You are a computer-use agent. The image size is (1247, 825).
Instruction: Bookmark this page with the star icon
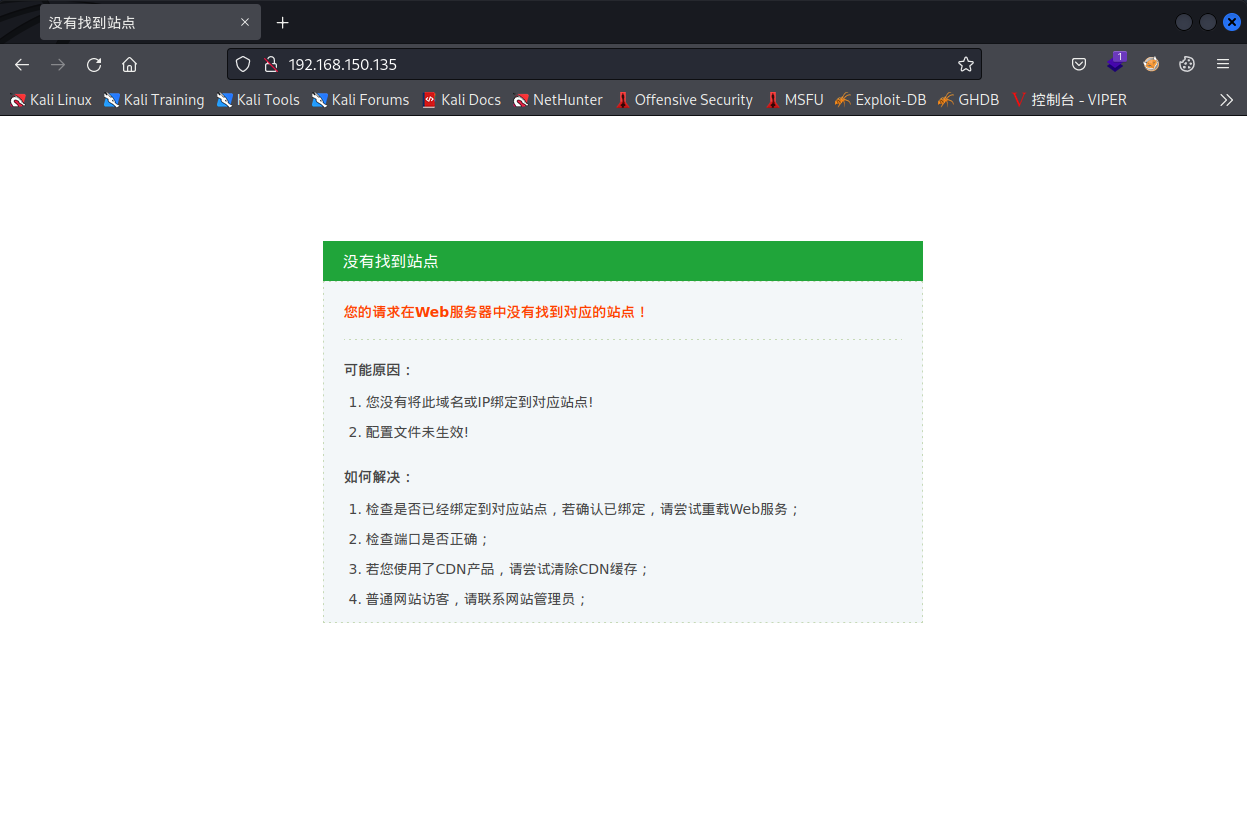[x=965, y=64]
